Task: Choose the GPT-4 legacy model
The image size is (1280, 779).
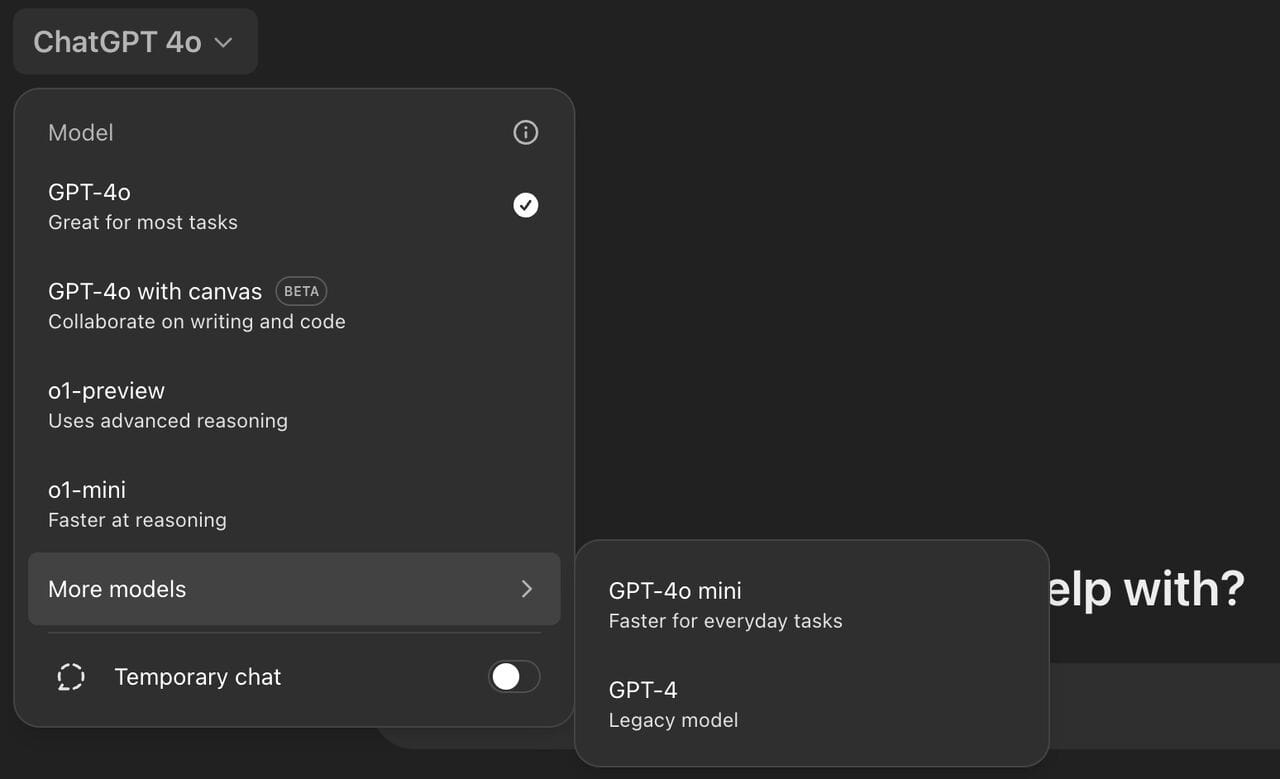Action: [x=811, y=704]
